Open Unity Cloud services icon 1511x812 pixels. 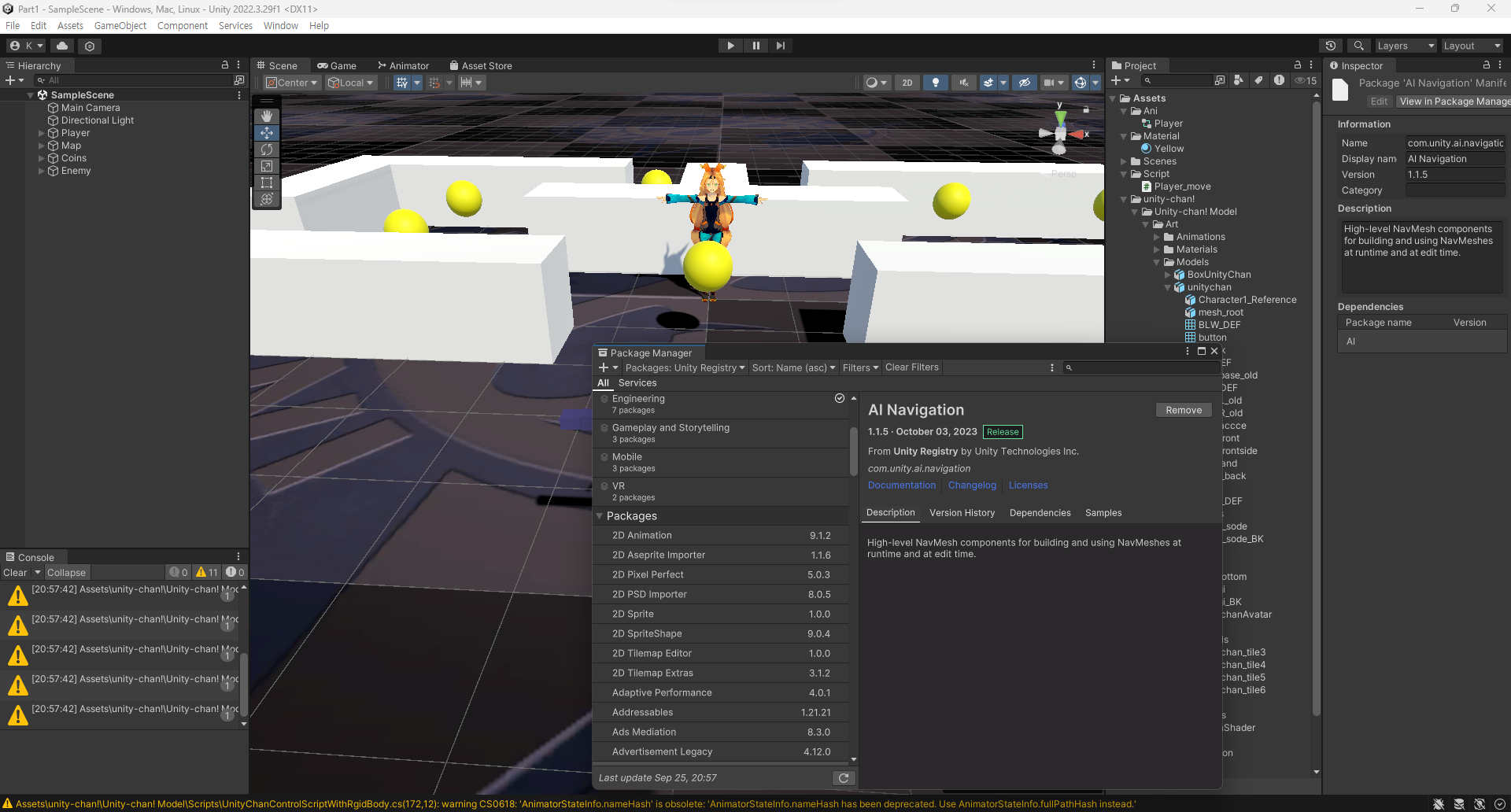(x=62, y=46)
